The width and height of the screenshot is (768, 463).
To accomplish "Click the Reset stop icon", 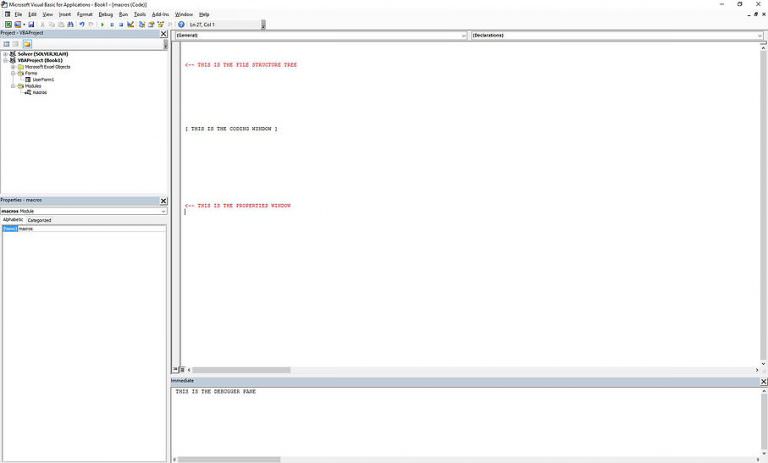I will (121, 24).
